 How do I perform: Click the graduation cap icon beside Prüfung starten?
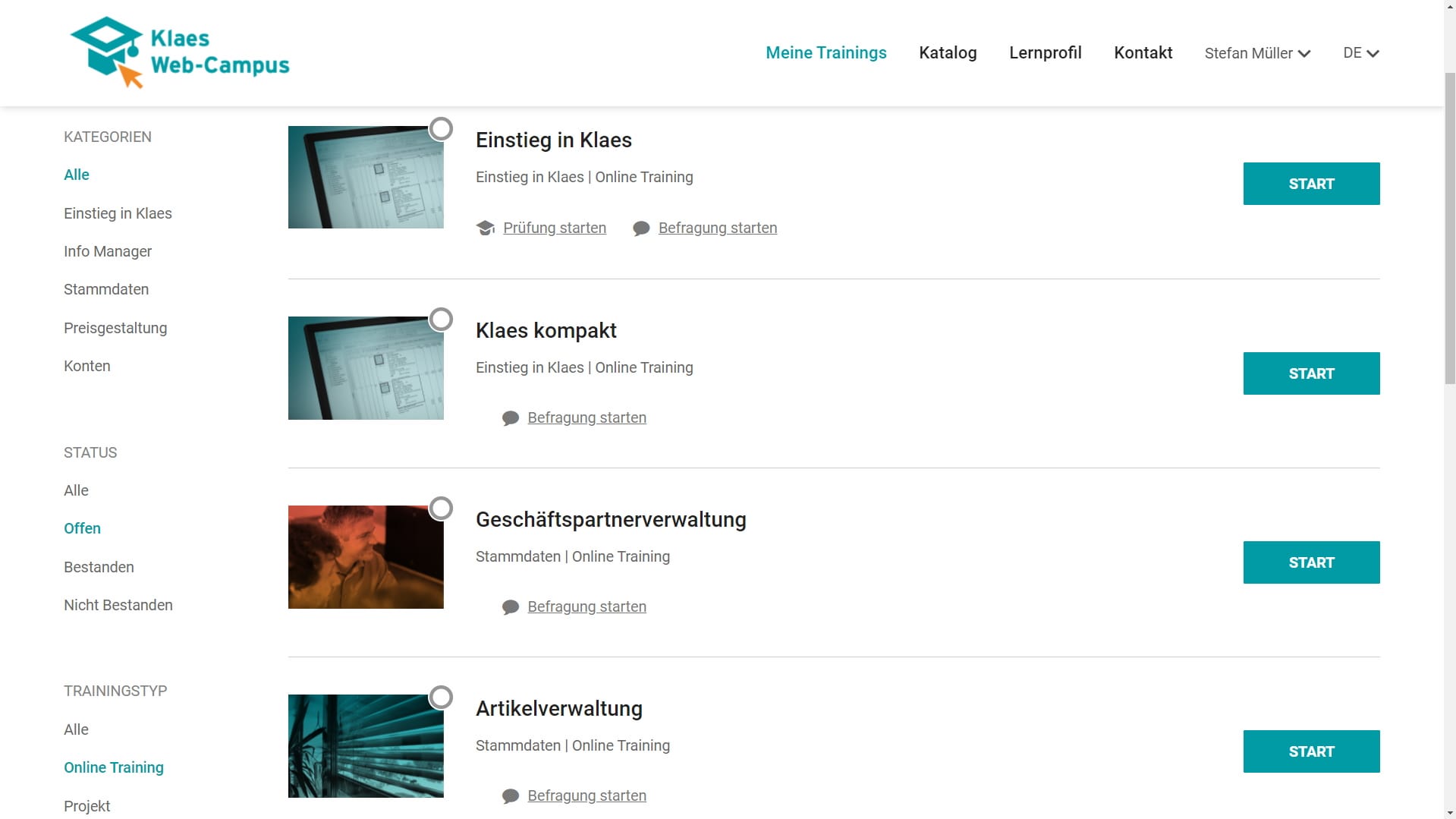pyautogui.click(x=486, y=228)
